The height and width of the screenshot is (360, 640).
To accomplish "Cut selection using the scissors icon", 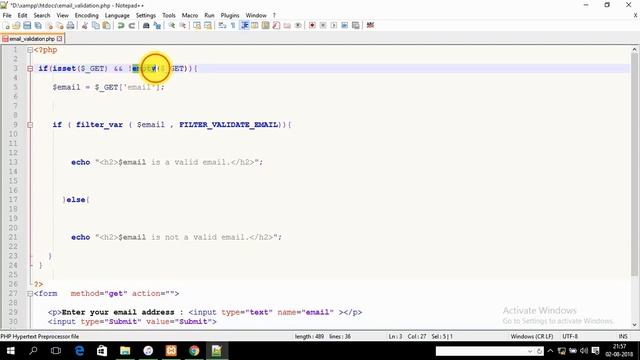I will tap(85, 25).
